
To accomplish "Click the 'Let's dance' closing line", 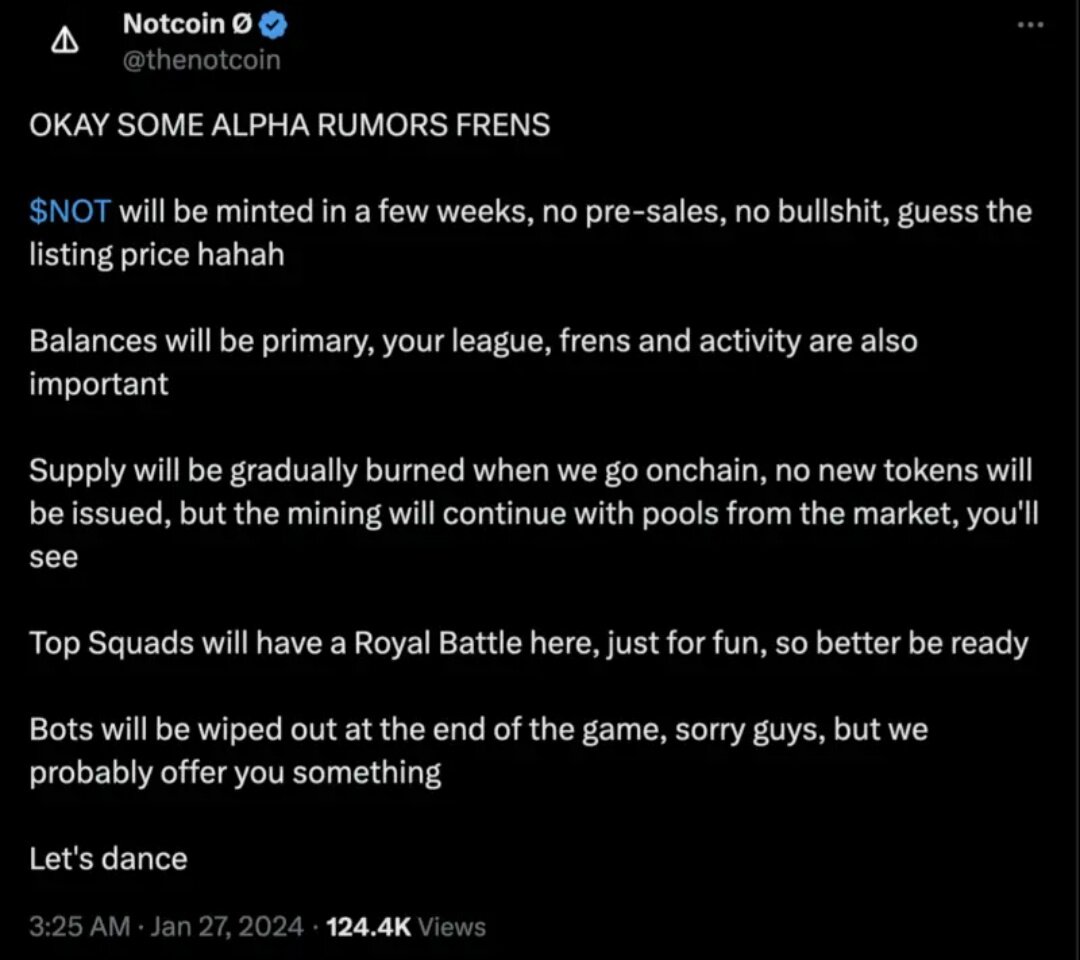I will click(x=108, y=858).
